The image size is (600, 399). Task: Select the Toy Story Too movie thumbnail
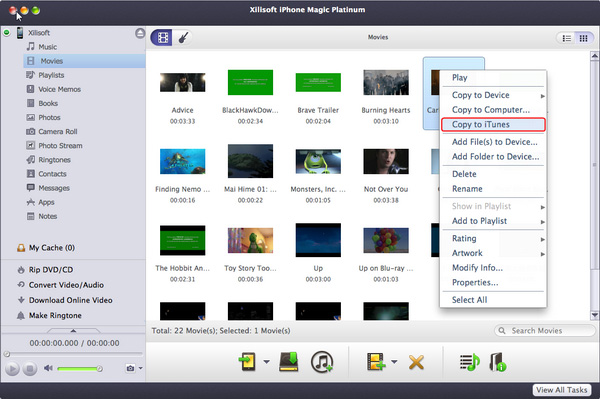pos(250,240)
